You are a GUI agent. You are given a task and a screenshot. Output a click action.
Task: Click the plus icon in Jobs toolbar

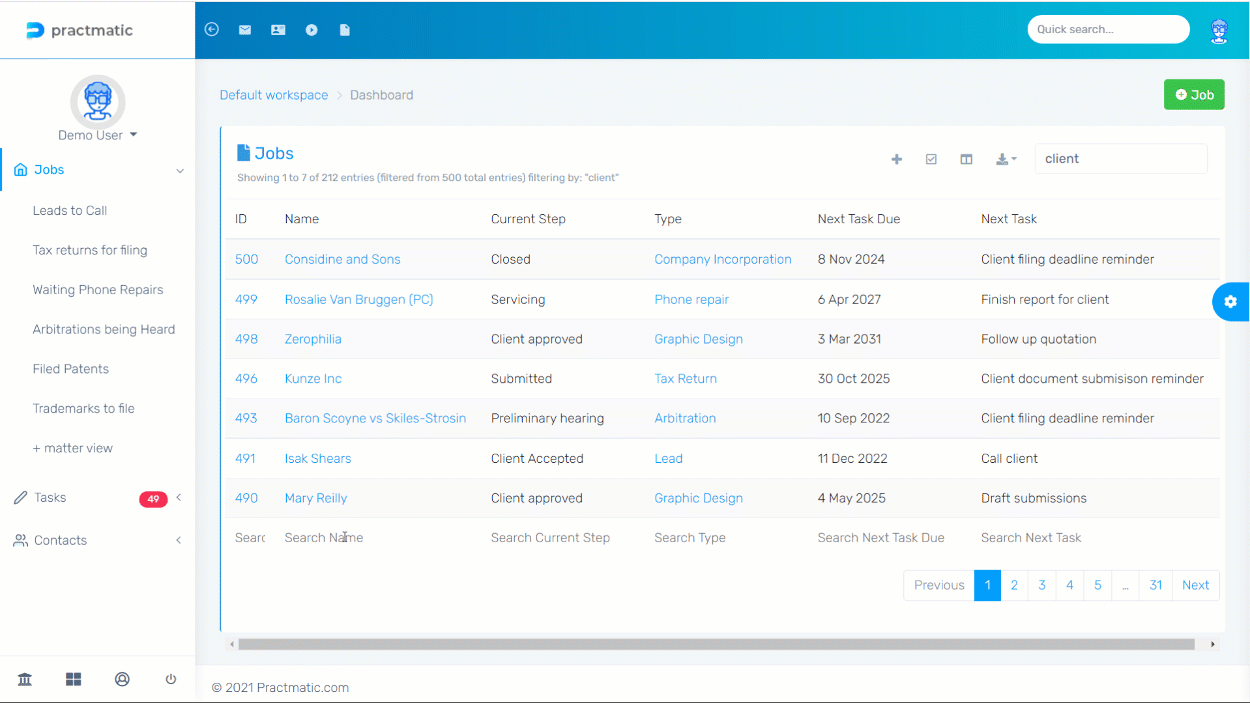click(897, 159)
